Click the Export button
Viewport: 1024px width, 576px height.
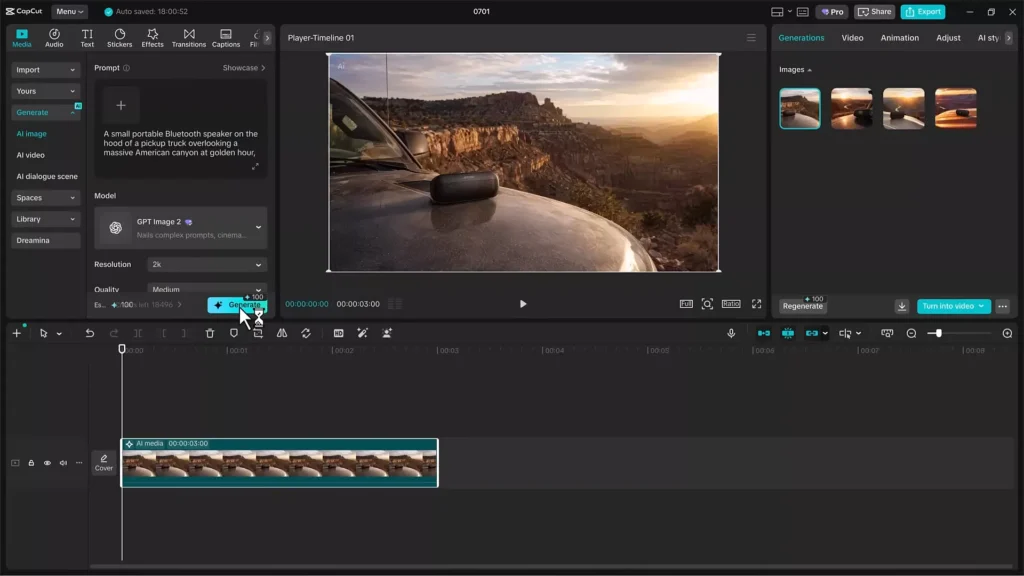pyautogui.click(x=923, y=12)
